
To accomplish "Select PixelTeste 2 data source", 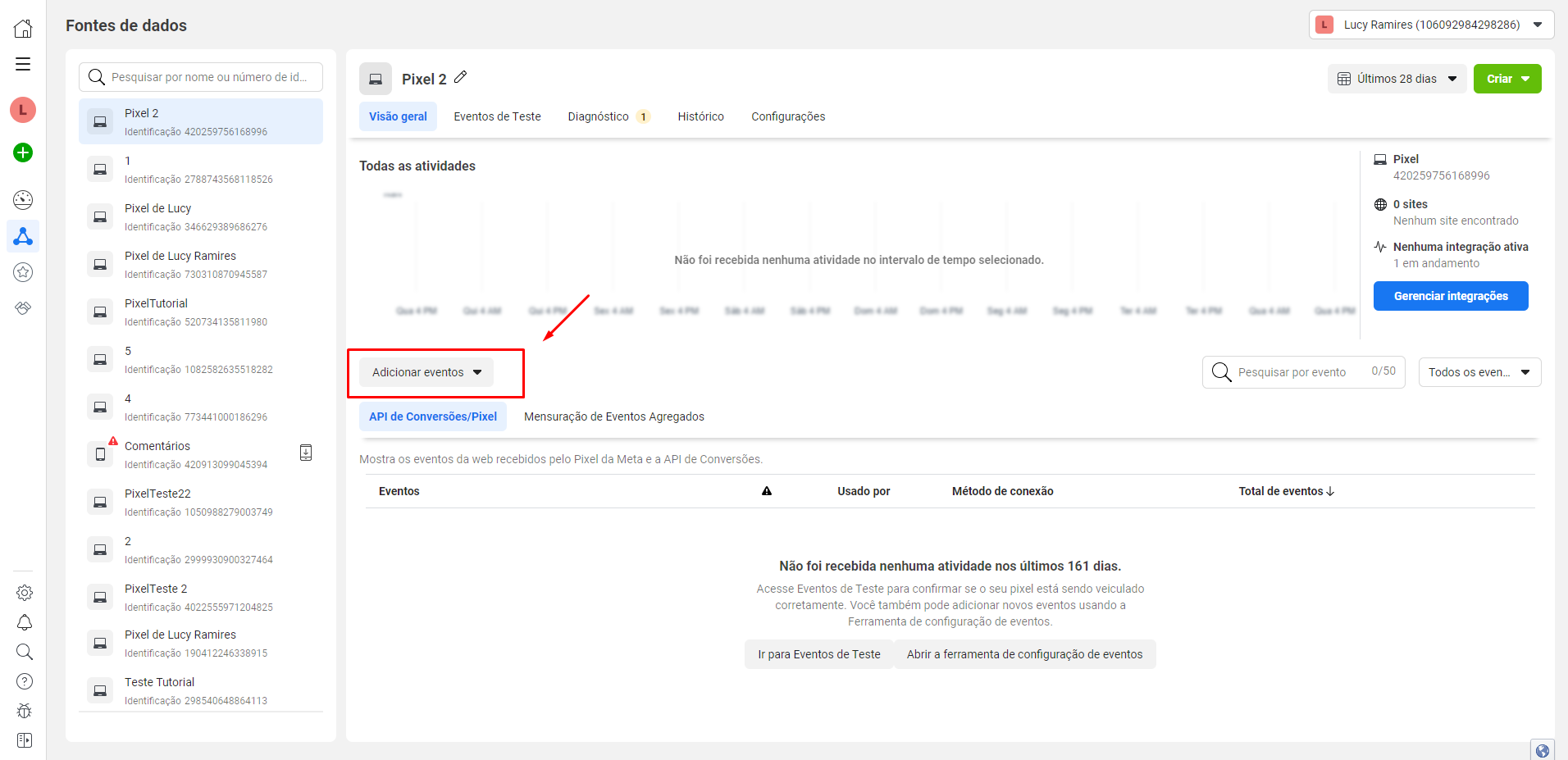I will (201, 597).
